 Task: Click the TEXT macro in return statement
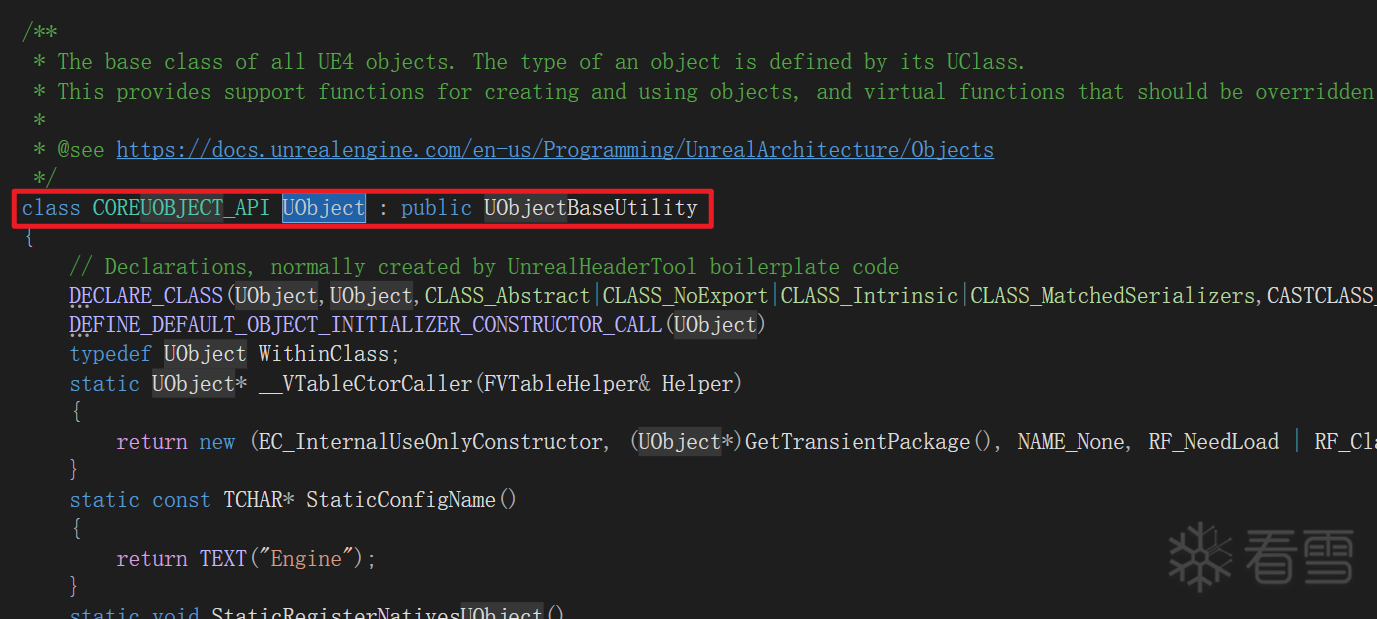point(223,558)
